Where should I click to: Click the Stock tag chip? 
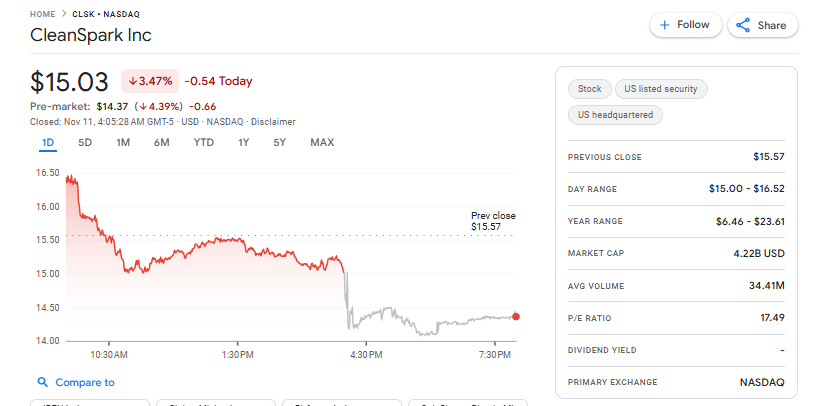pos(589,89)
